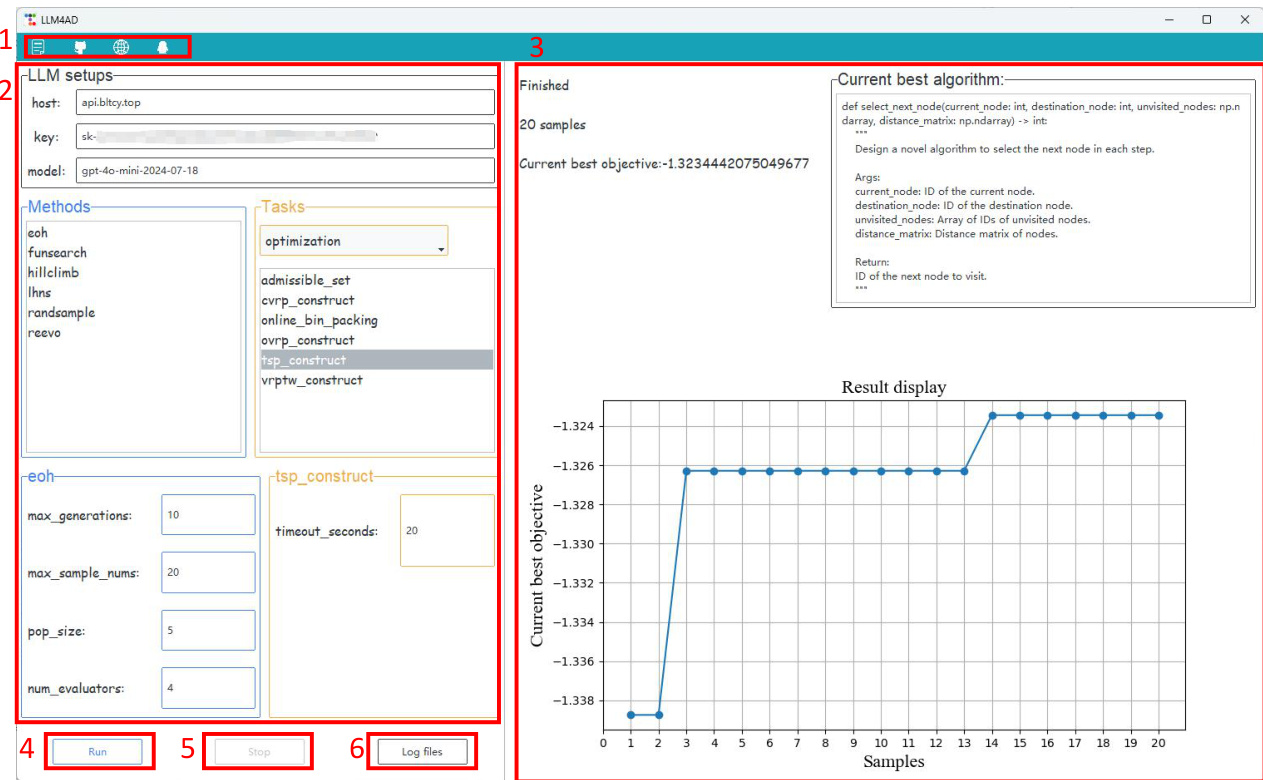Click the LLM4AD logo in title bar
This screenshot has height=780, width=1263.
(30, 19)
